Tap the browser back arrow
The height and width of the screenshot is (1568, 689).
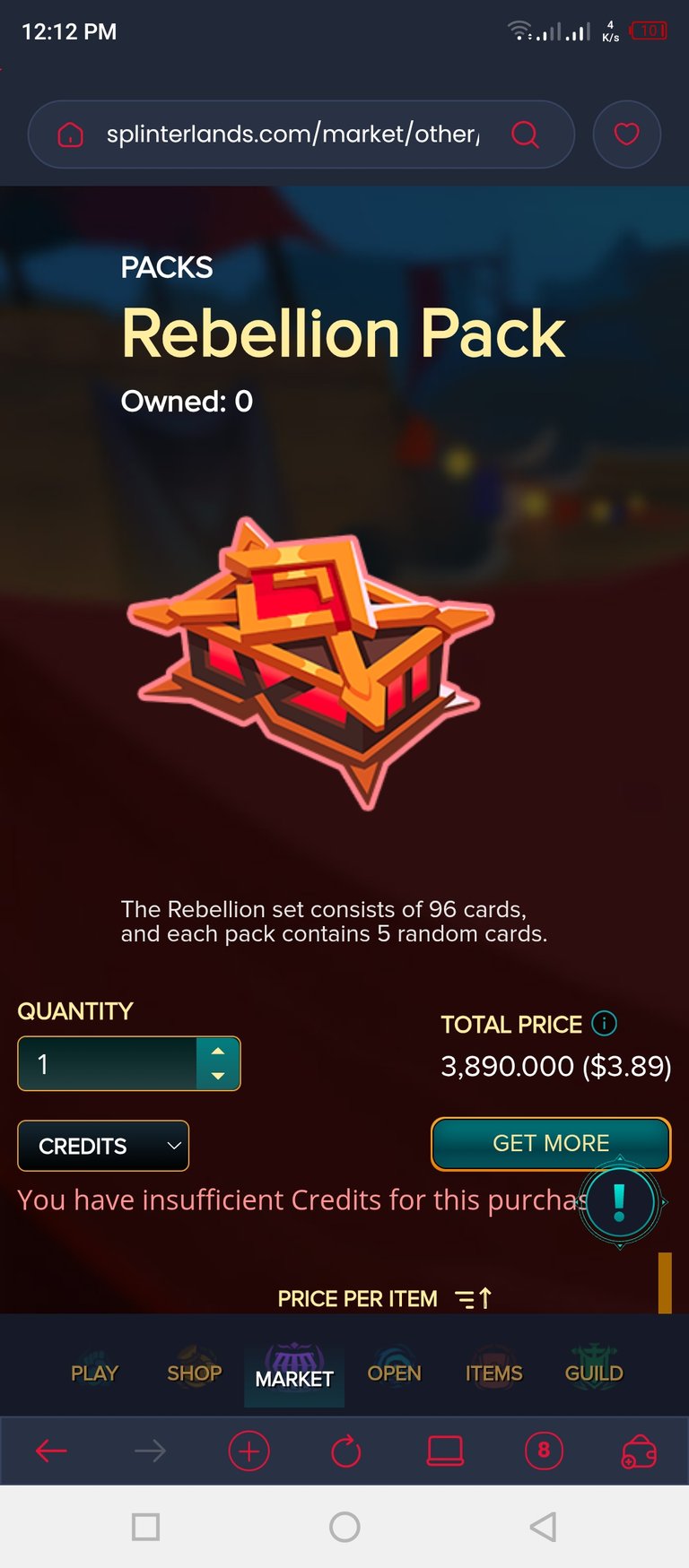pos(51,1451)
